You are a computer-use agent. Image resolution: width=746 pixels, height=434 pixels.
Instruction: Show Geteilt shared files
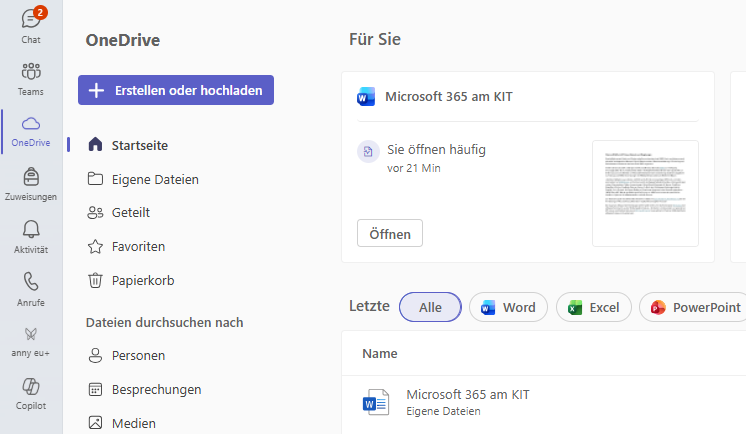tap(130, 212)
